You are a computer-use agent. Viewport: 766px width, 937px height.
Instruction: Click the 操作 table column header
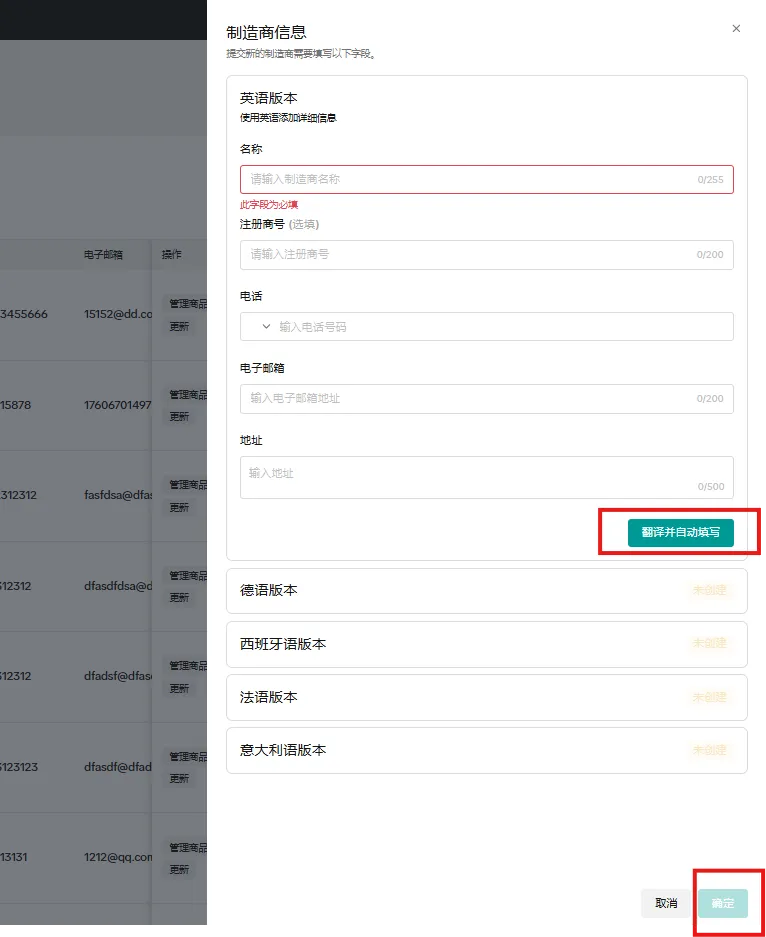(171, 255)
